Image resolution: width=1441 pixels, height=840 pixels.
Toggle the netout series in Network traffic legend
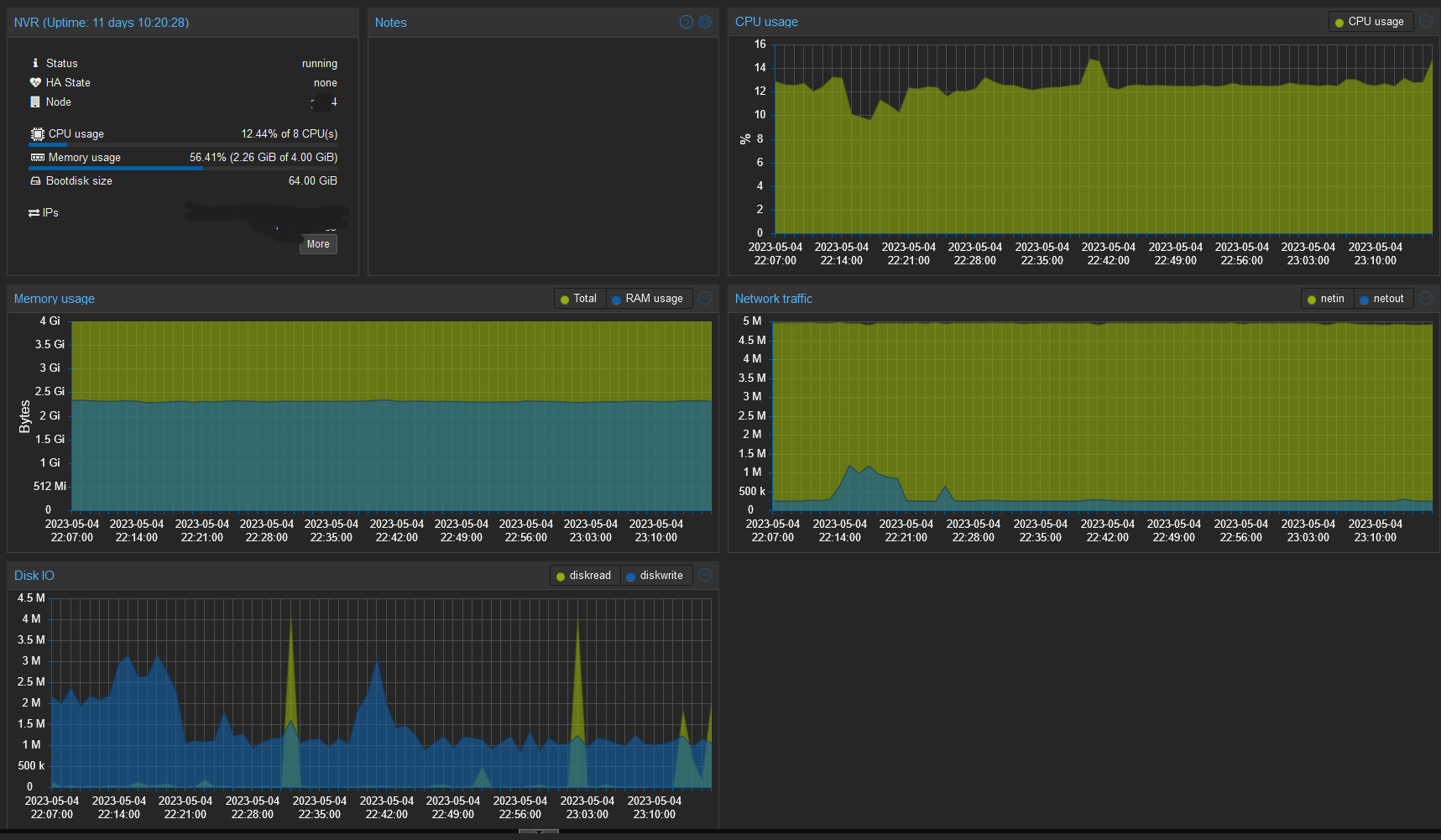1383,298
